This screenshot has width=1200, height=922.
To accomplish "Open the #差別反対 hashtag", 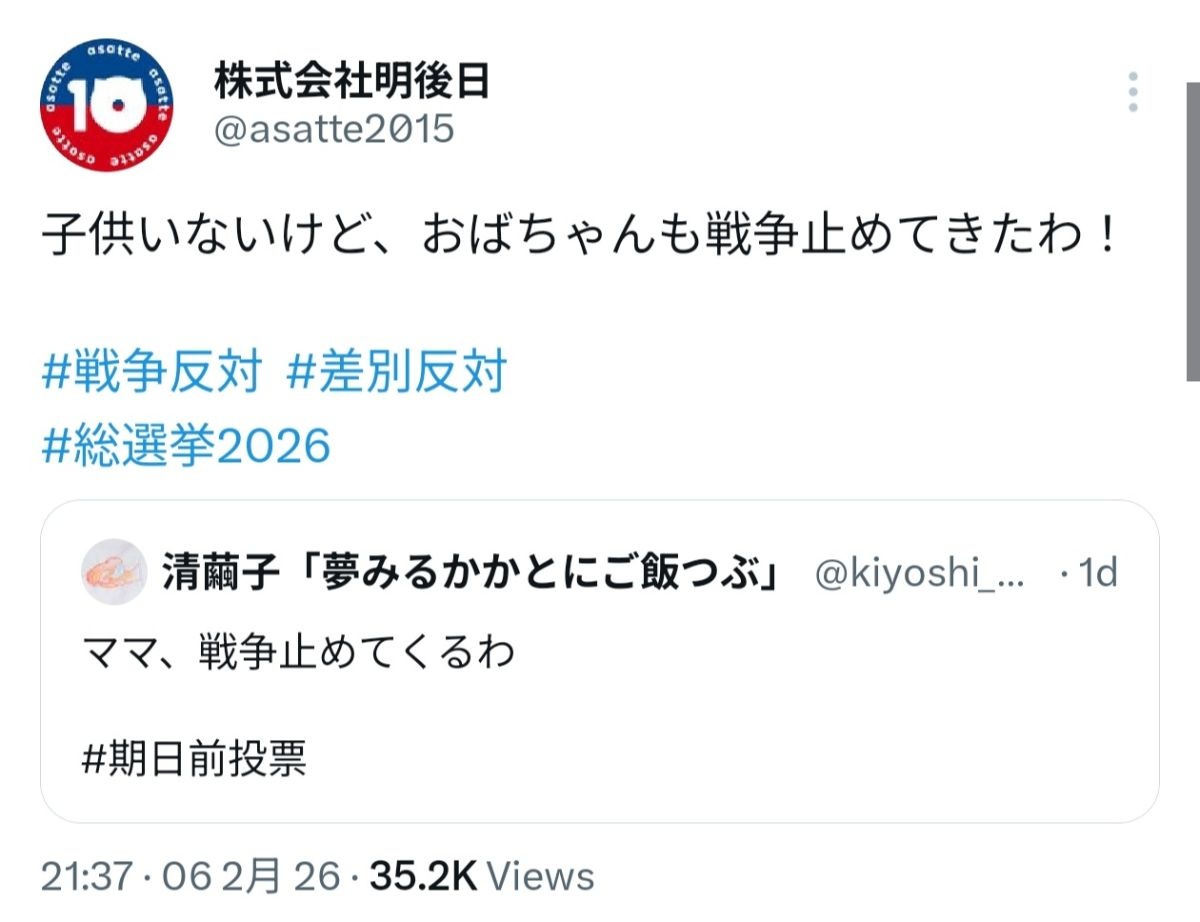I will [396, 373].
